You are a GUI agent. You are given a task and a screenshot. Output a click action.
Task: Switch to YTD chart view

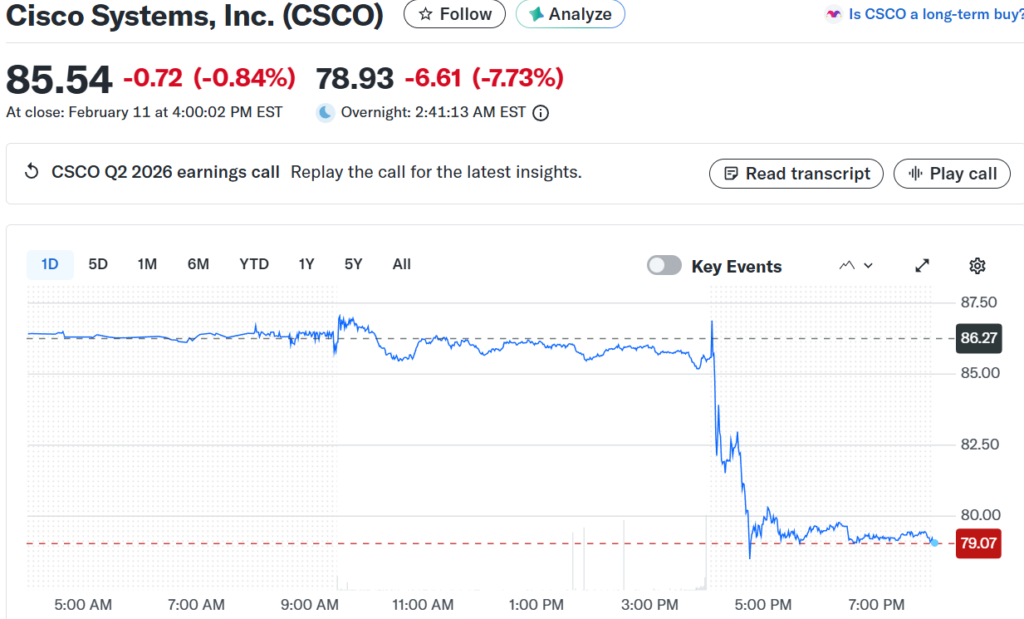pos(254,264)
